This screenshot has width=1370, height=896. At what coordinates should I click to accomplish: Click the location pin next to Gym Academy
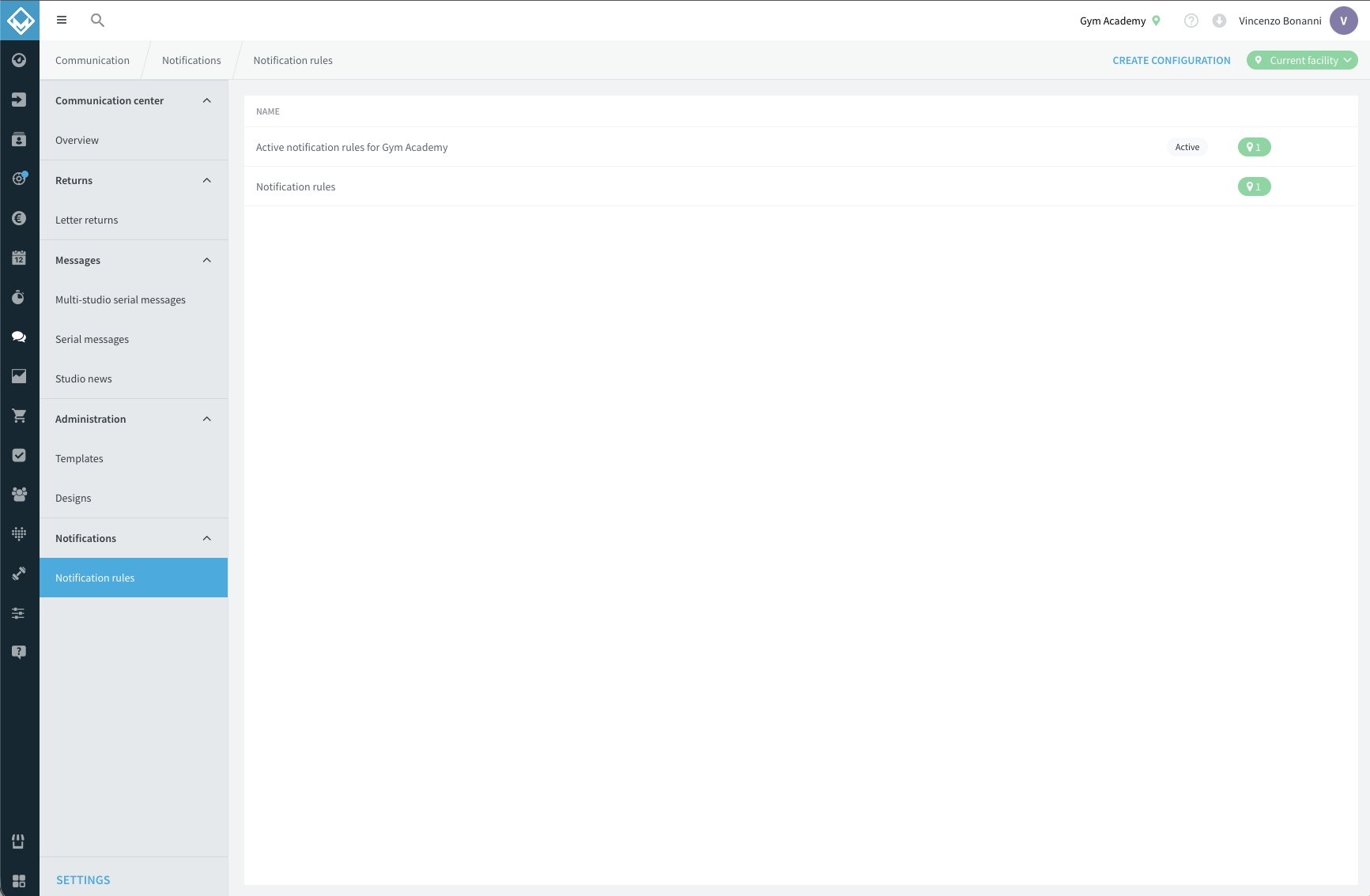(x=1157, y=21)
